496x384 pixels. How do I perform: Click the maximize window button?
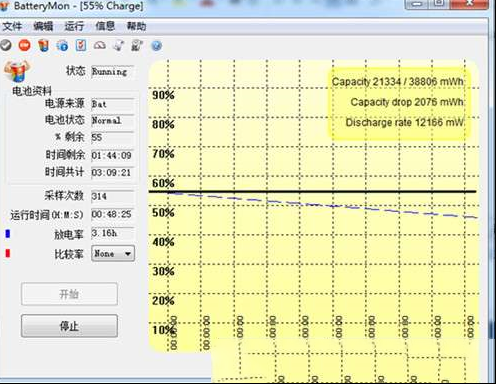(x=439, y=4)
